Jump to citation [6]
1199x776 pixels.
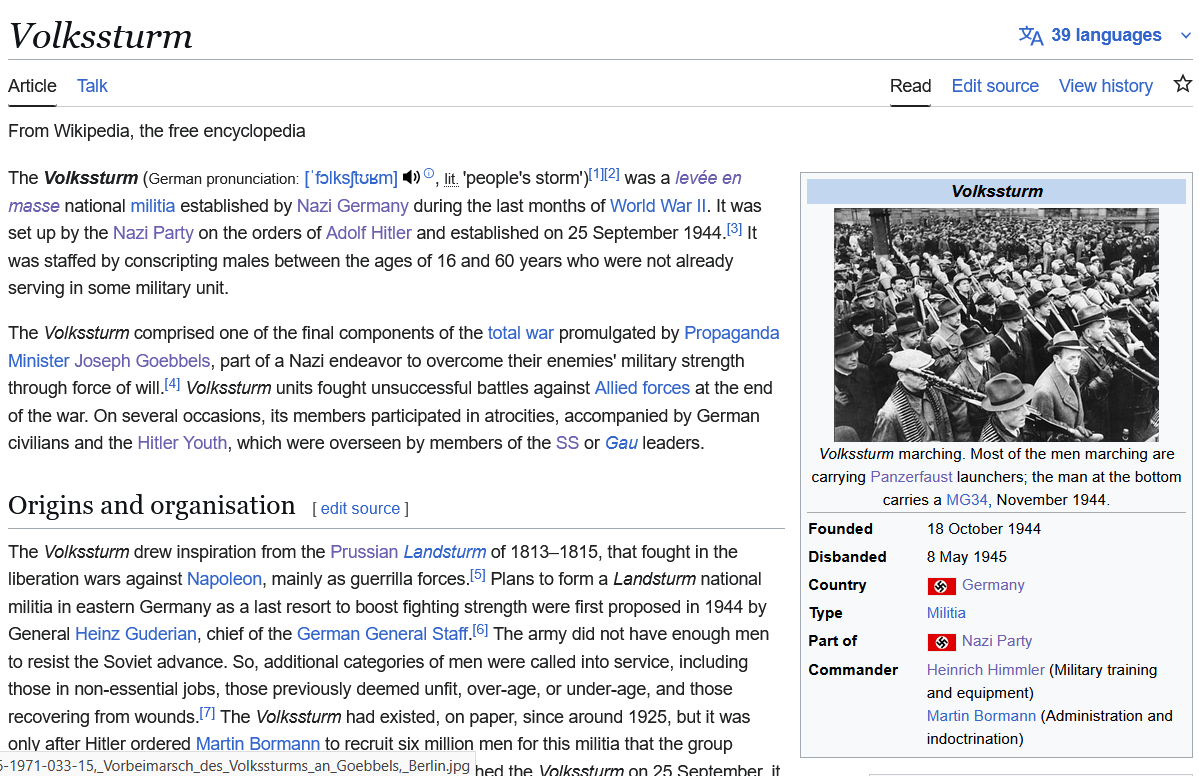479,630
